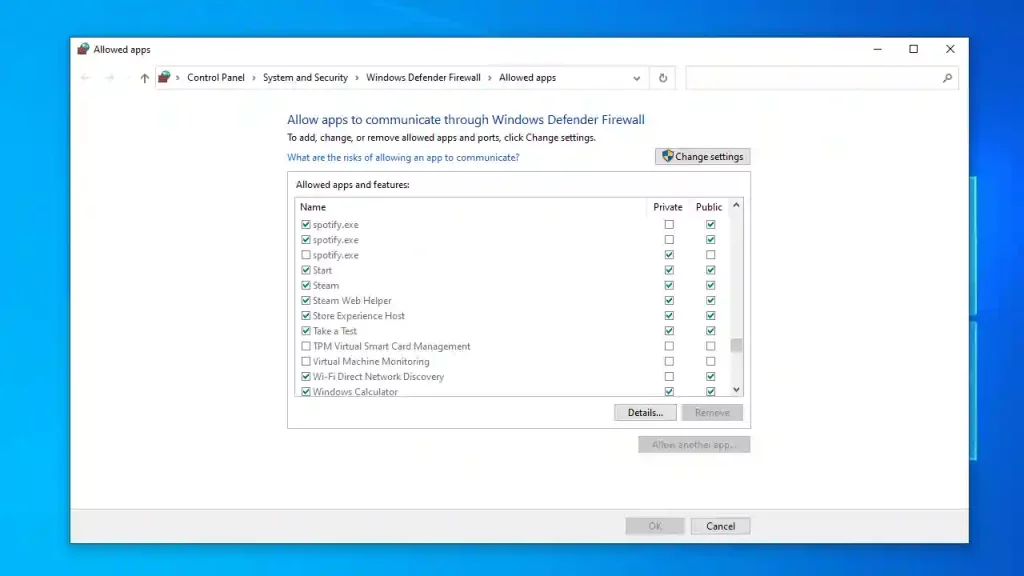Image resolution: width=1024 pixels, height=576 pixels.
Task: Click the Details... button
Action: (x=645, y=413)
